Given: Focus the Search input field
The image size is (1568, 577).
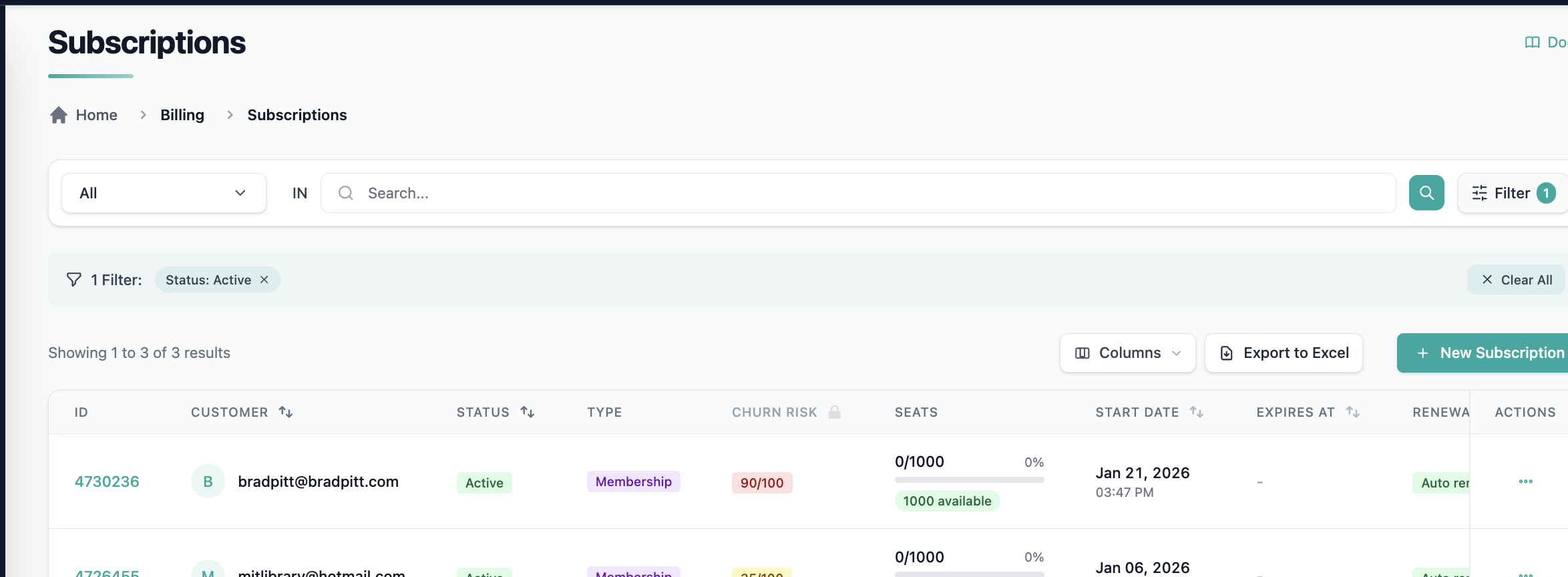Looking at the screenshot, I should [858, 193].
